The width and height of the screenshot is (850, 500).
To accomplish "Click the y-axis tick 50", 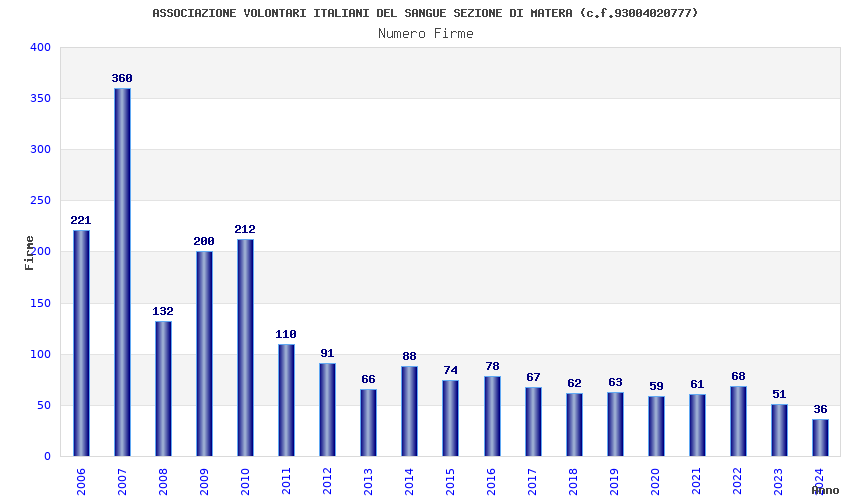I will (x=43, y=406).
